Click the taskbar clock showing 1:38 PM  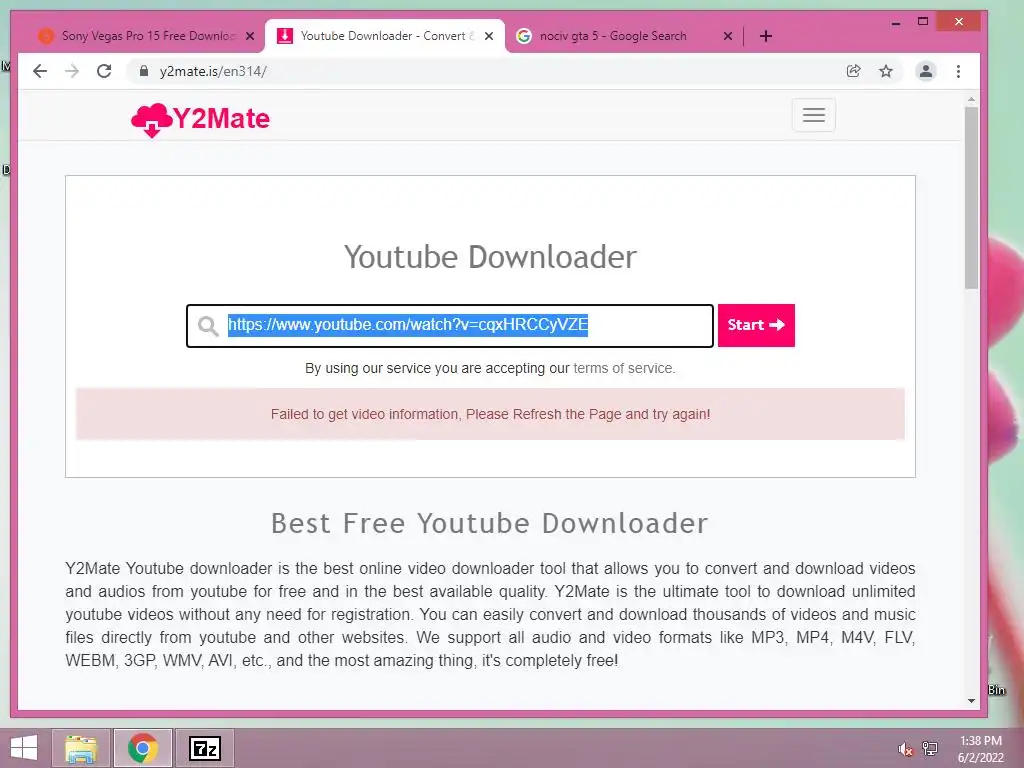[x=980, y=749]
